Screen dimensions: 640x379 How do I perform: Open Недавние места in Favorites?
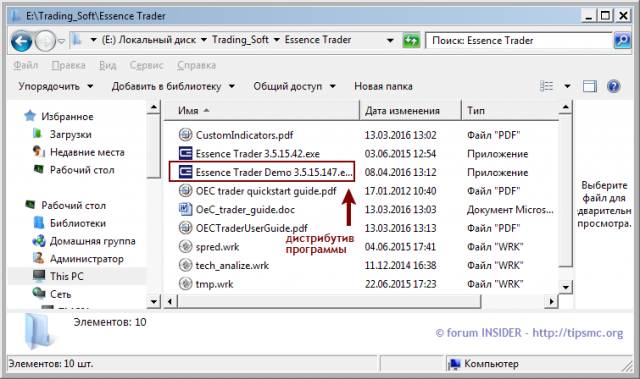(x=87, y=152)
